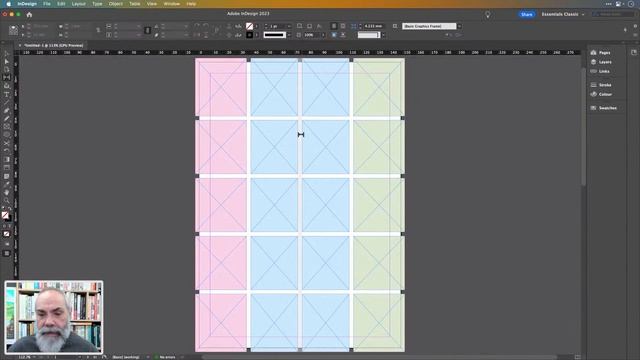Screen dimensions: 640x360
Task: Open the Stroke panel
Action: tap(601, 85)
